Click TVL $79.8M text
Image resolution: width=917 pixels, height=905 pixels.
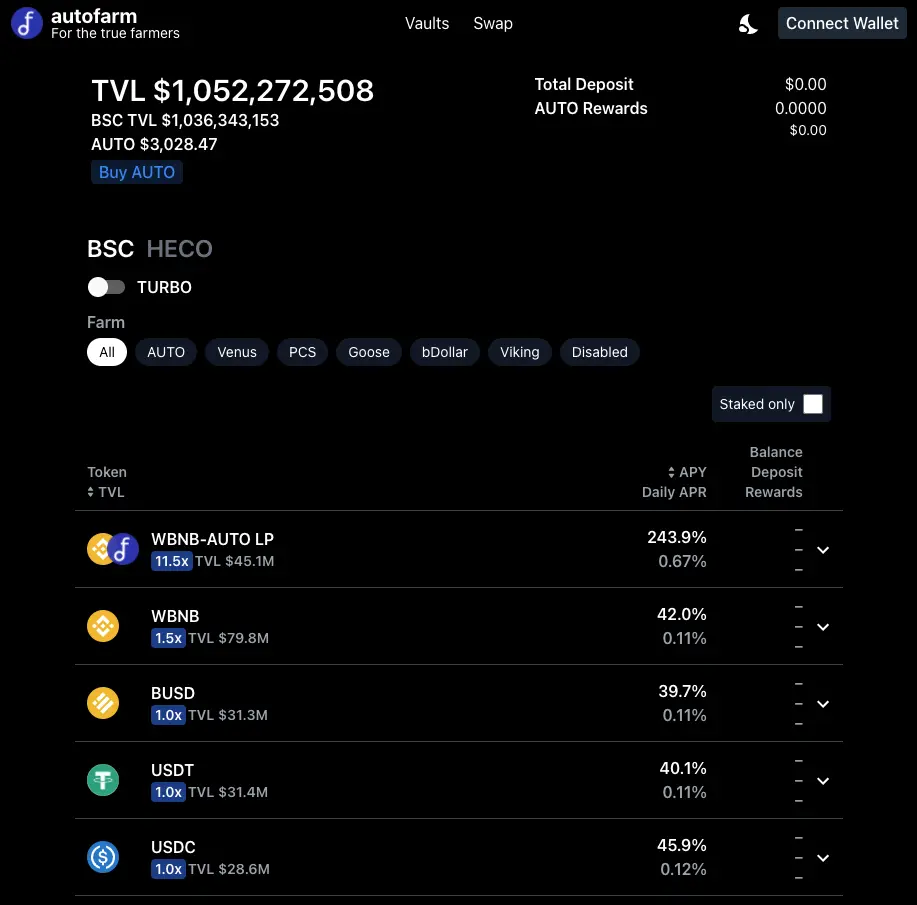click(229, 638)
